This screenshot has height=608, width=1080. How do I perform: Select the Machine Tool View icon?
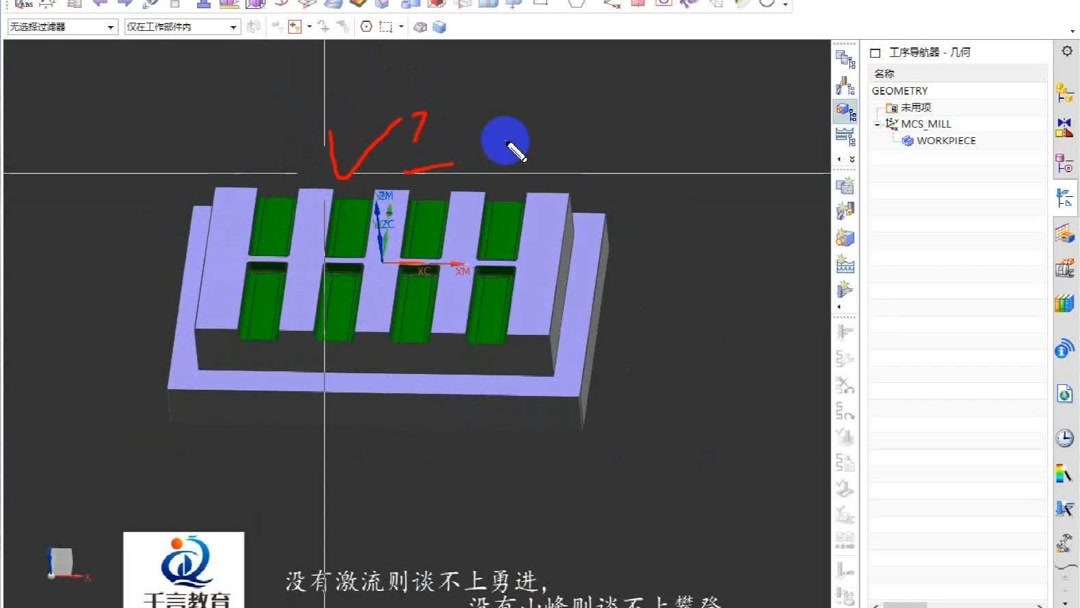click(x=845, y=85)
